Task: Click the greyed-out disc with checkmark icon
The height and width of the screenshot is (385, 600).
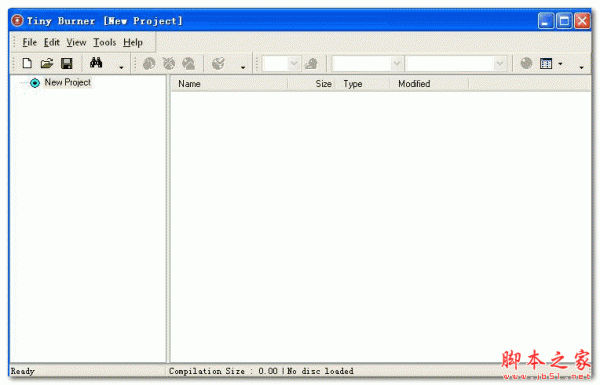Action: (x=218, y=64)
